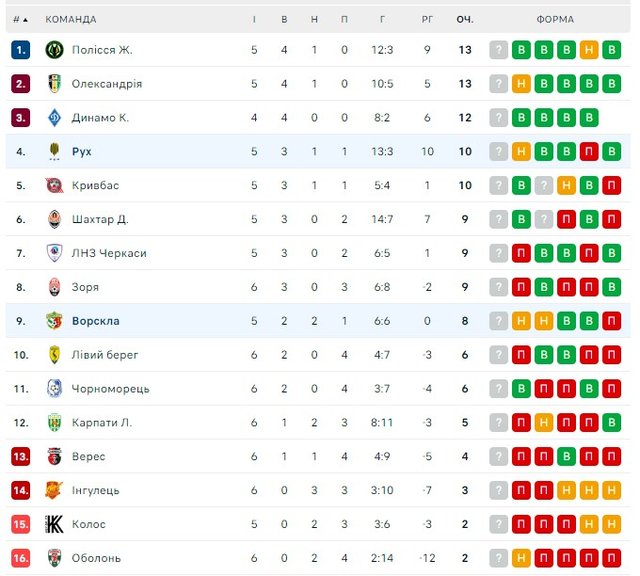
Task: Click the Оболонь club crest
Action: click(54, 558)
